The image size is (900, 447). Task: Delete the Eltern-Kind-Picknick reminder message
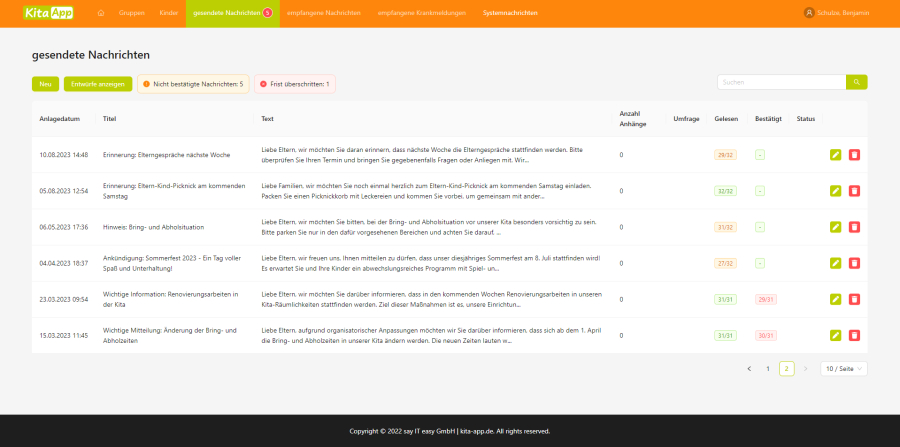854,191
